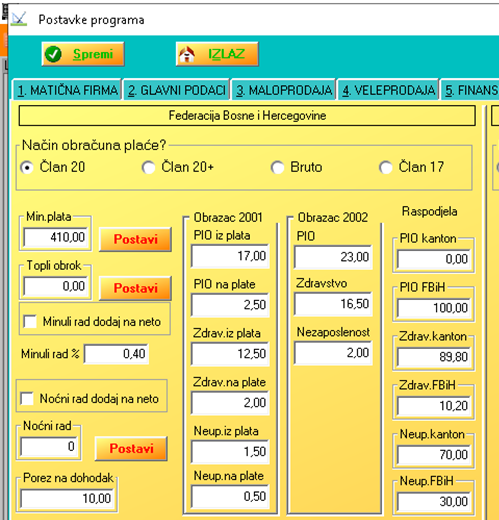Click the house icon on IZLAZ
Viewport: 499px width, 520px height.
187,54
